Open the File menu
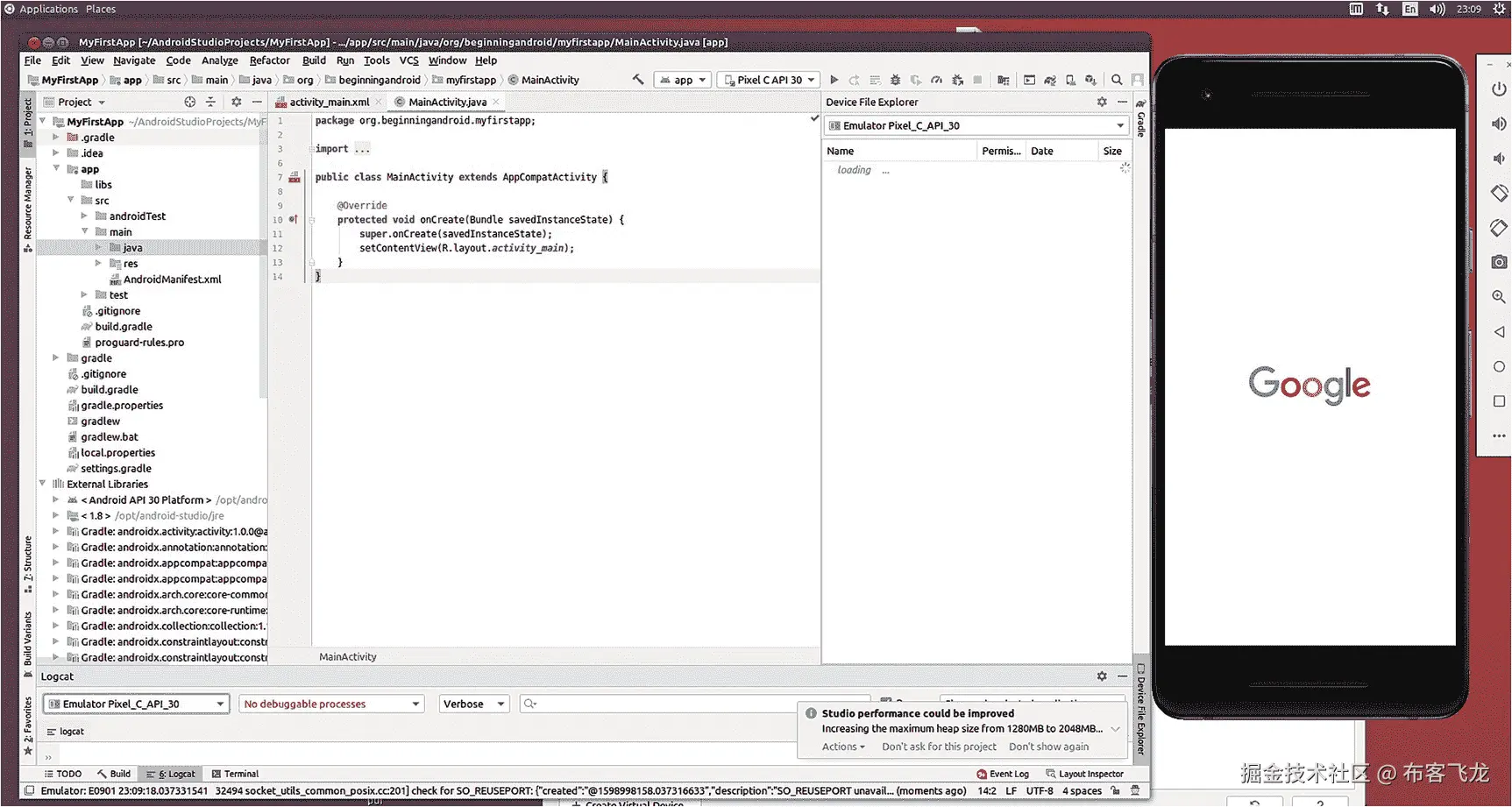The image size is (1512, 807). pos(32,60)
